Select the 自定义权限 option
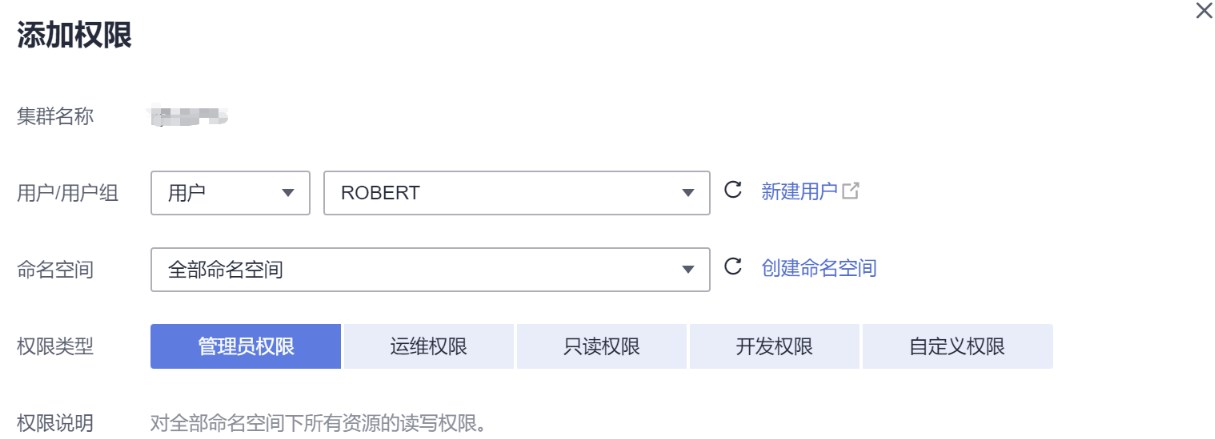 (957, 346)
